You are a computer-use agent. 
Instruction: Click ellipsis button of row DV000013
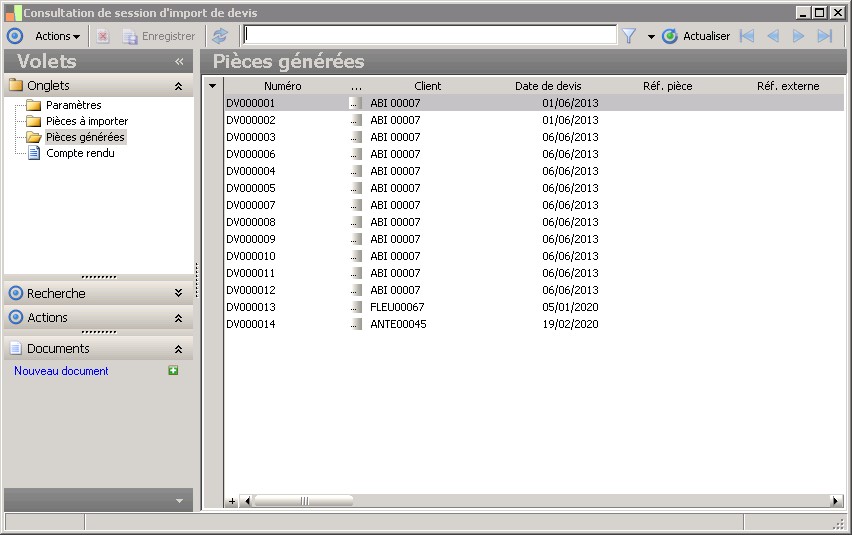click(355, 307)
